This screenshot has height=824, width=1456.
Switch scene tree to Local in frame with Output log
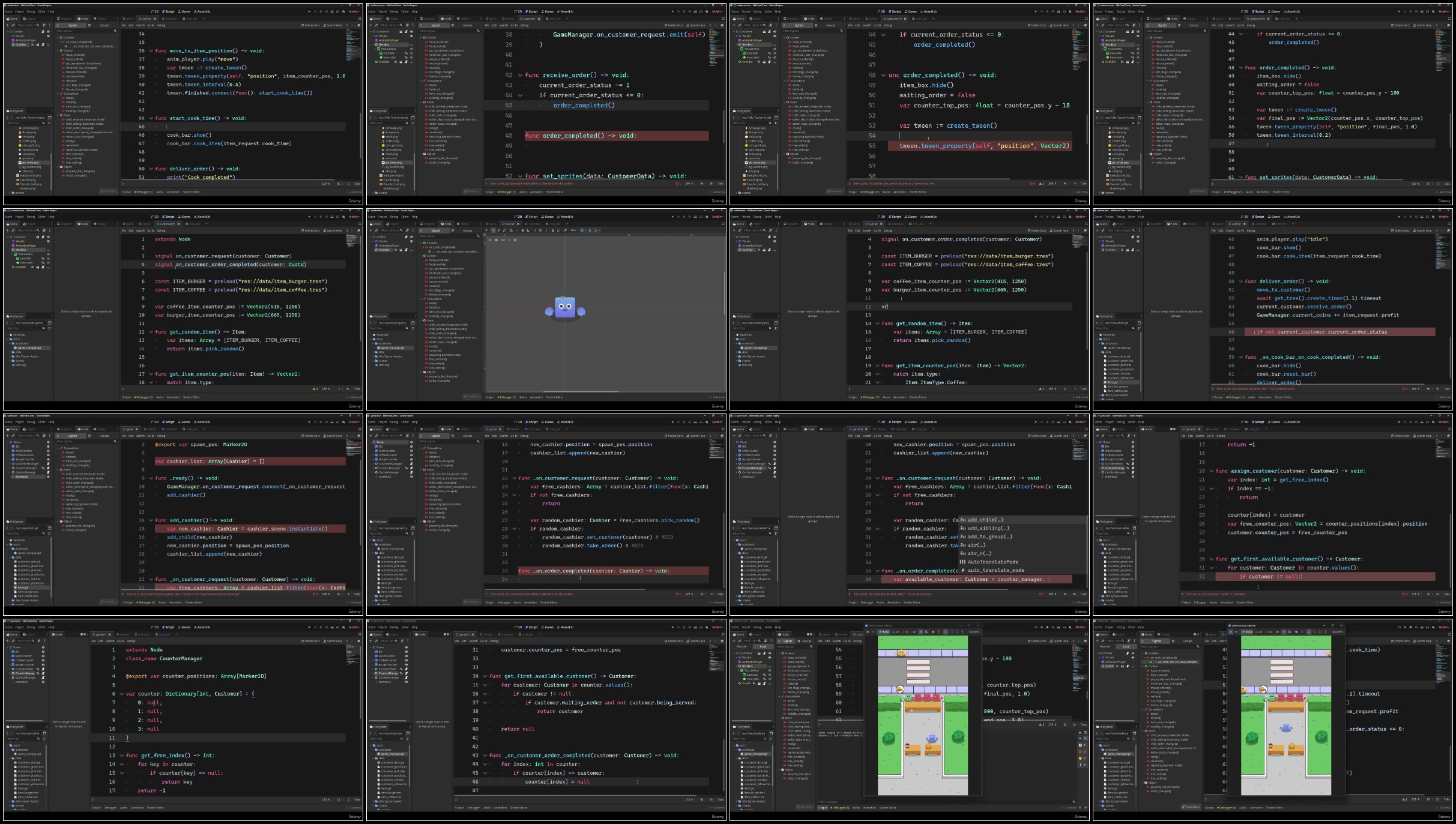pyautogui.click(x=763, y=646)
